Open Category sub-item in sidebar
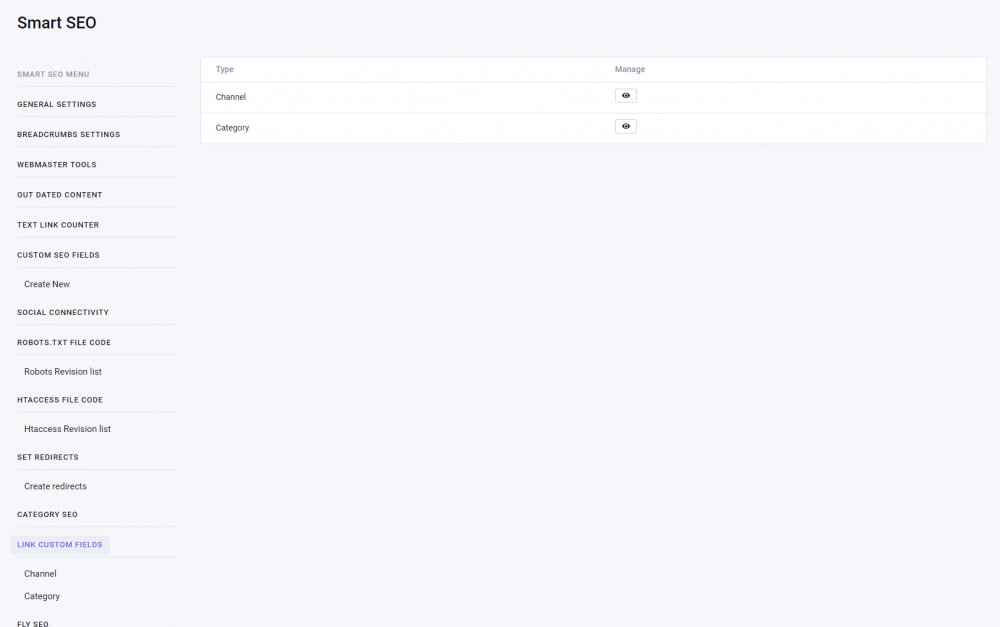This screenshot has height=627, width=1000. pos(42,596)
